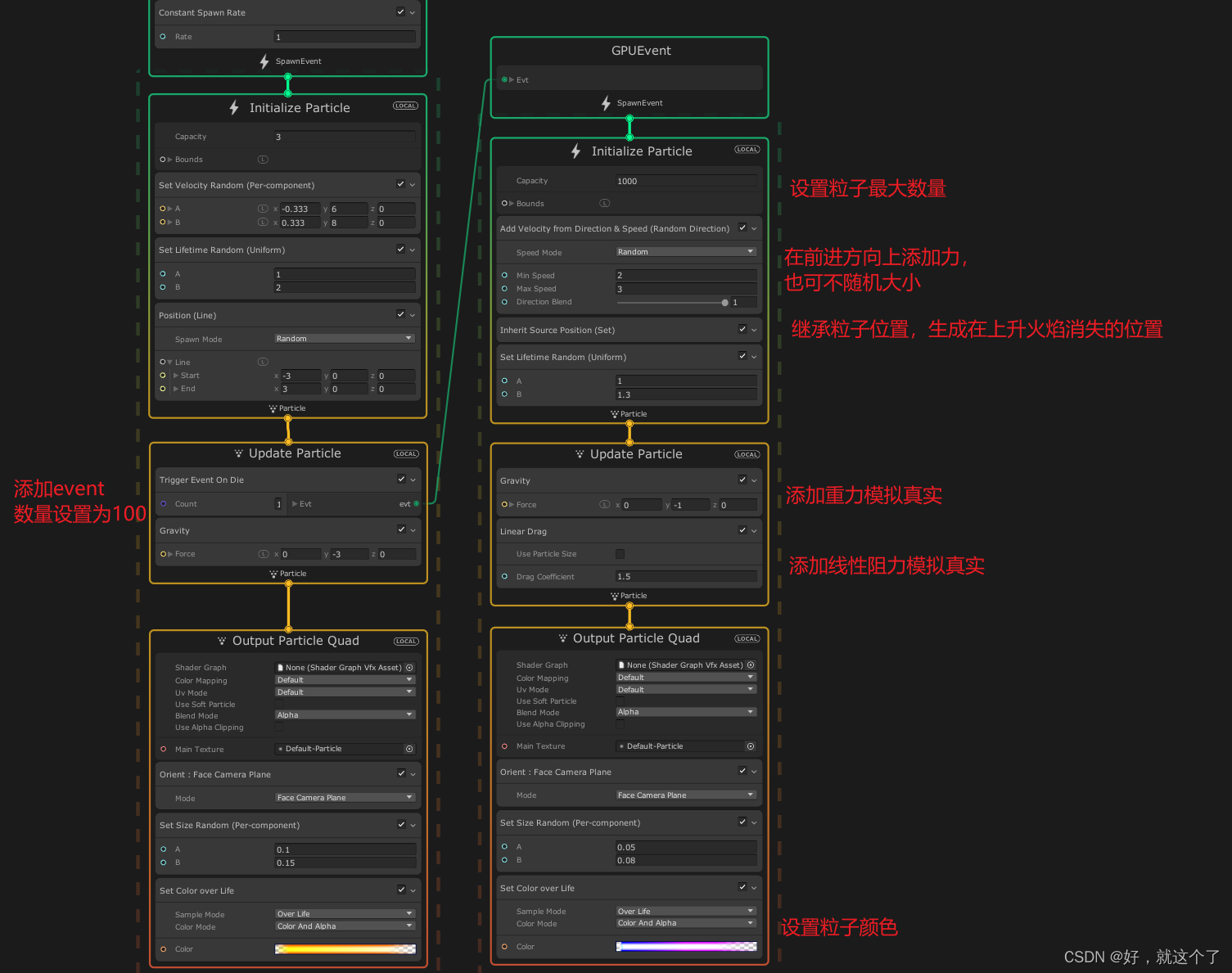Toggle space icon on velocity A row
The image size is (1232, 973).
(x=263, y=209)
